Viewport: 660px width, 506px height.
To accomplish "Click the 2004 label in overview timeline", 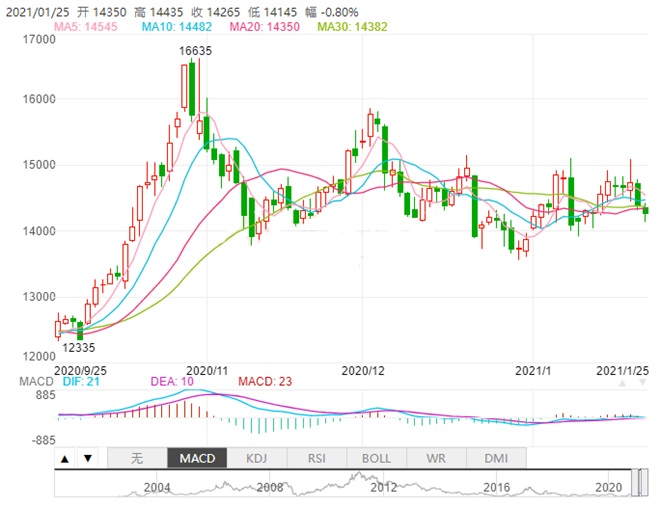I will 157,487.
